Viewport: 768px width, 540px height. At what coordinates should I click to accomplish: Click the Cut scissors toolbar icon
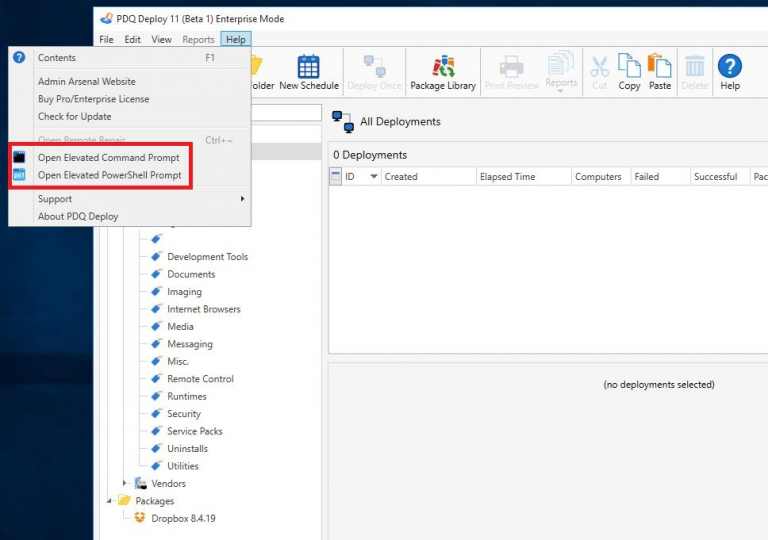point(600,67)
